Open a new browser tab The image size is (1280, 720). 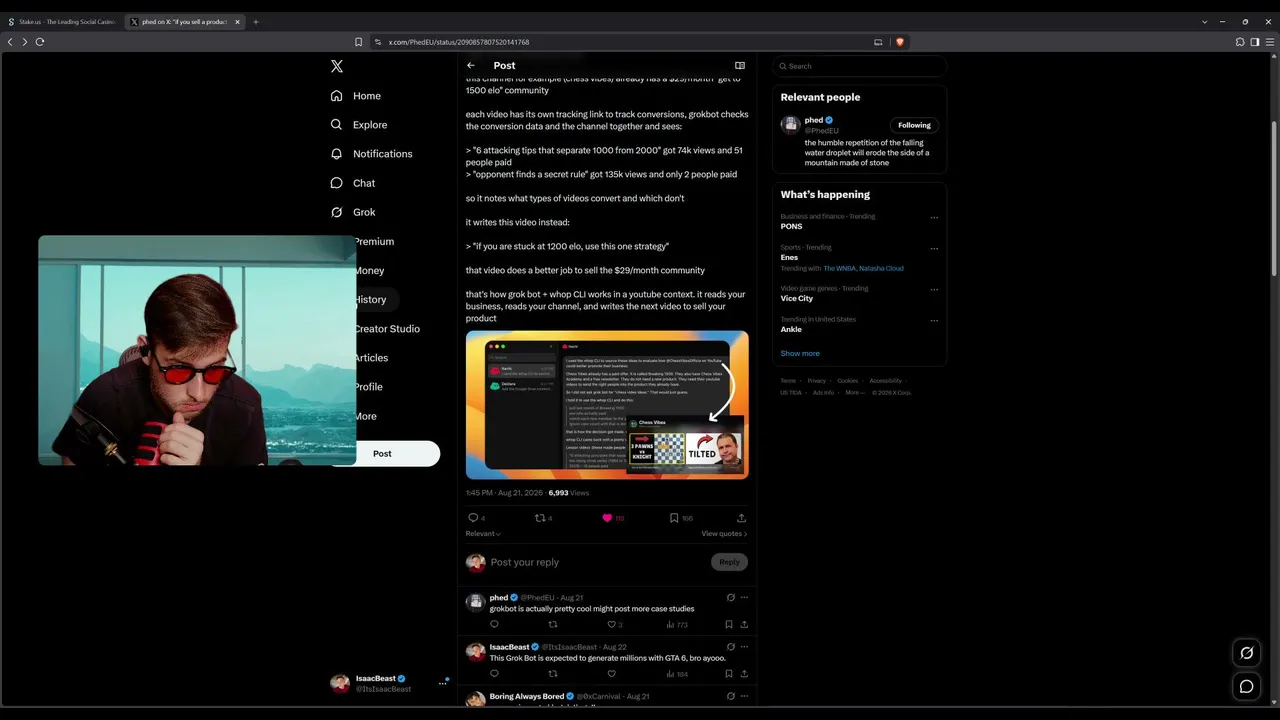(x=256, y=22)
